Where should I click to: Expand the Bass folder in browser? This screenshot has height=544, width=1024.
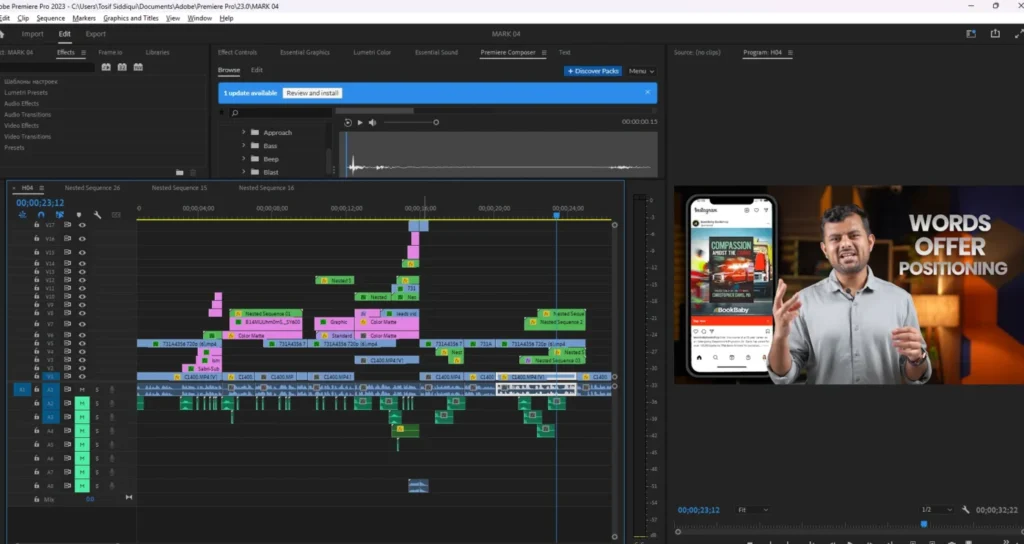pyautogui.click(x=243, y=146)
